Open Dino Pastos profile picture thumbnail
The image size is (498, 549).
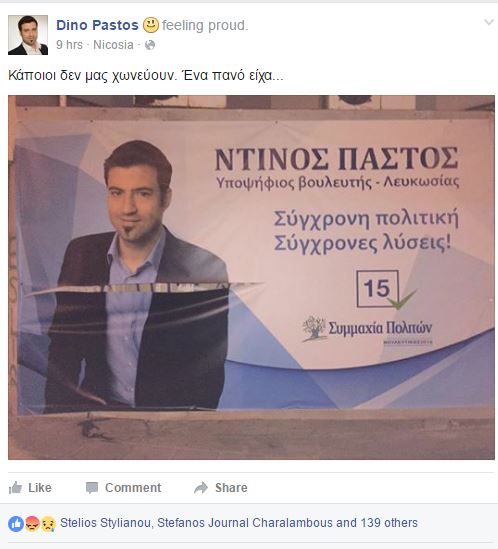pyautogui.click(x=28, y=35)
